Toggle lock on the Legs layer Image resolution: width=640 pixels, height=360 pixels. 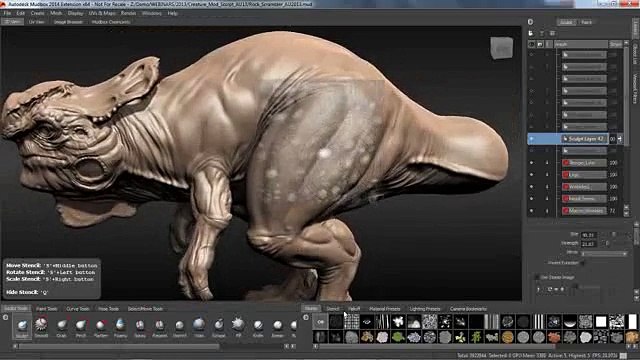(547, 175)
